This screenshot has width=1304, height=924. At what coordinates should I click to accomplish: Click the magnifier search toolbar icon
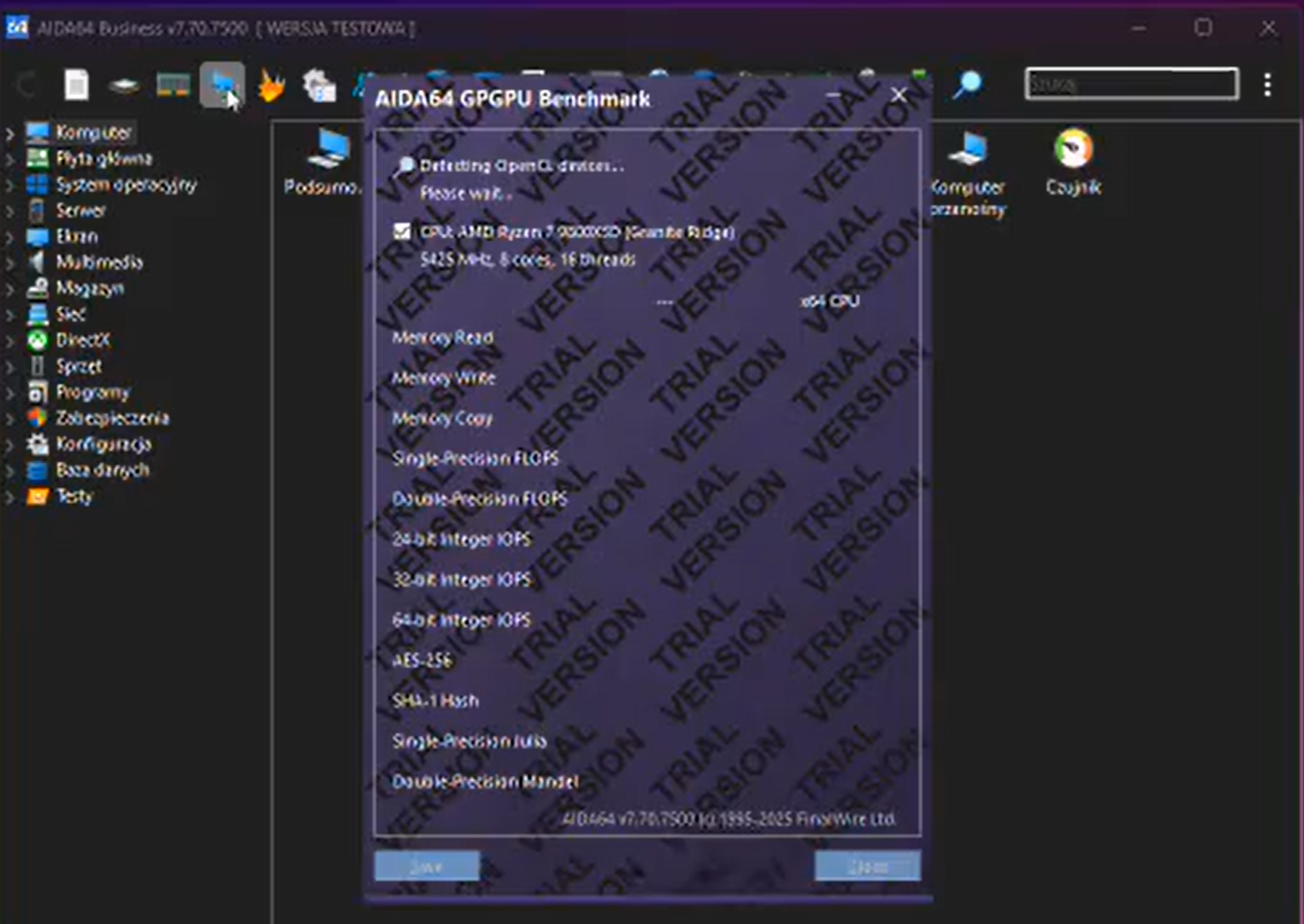coord(968,85)
